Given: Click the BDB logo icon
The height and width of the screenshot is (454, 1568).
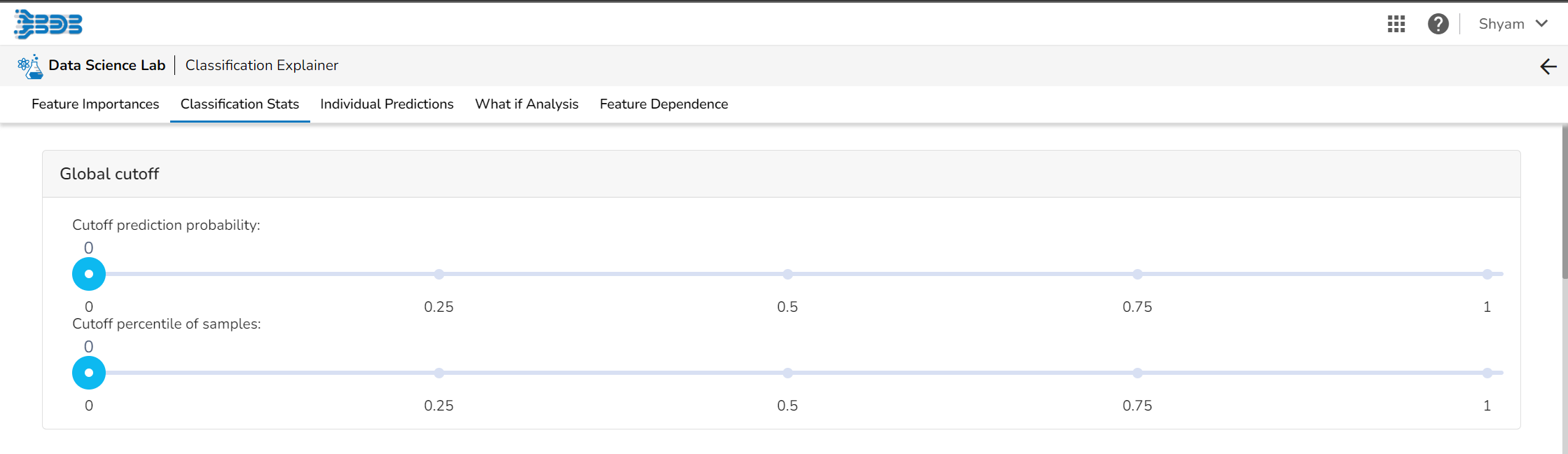Looking at the screenshot, I should (48, 24).
